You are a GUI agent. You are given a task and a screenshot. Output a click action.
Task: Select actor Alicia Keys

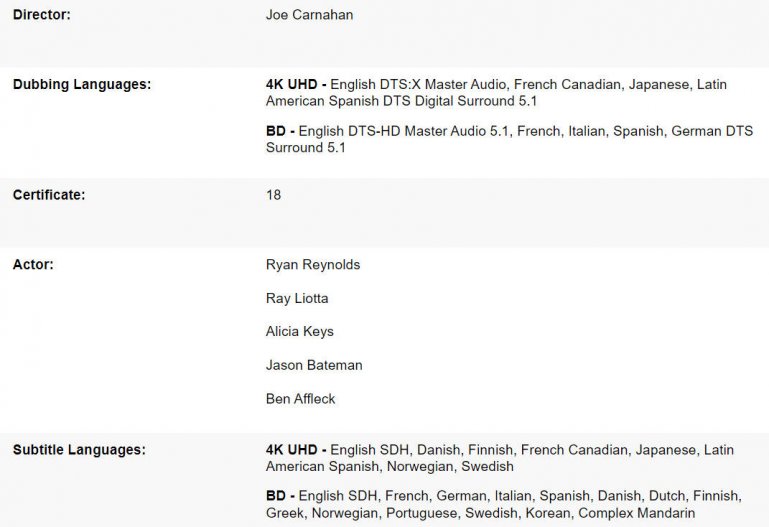tap(300, 331)
